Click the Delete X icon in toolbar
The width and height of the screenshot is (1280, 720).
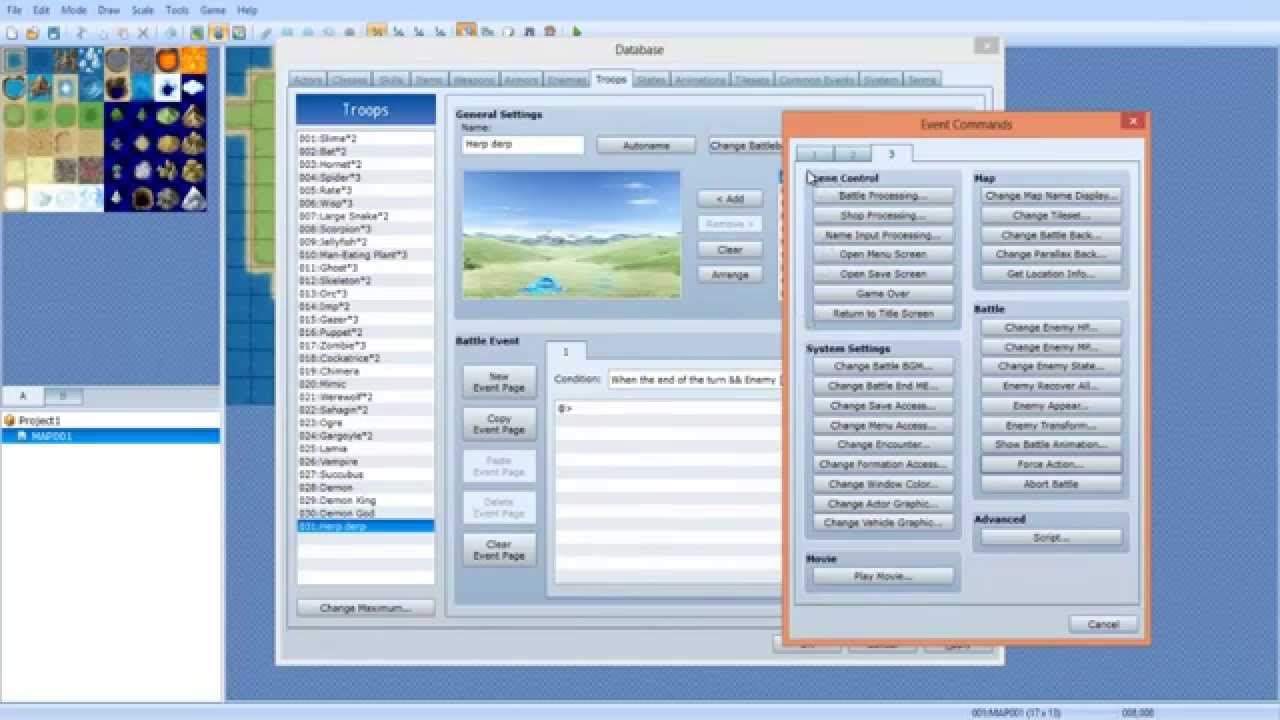coord(143,33)
